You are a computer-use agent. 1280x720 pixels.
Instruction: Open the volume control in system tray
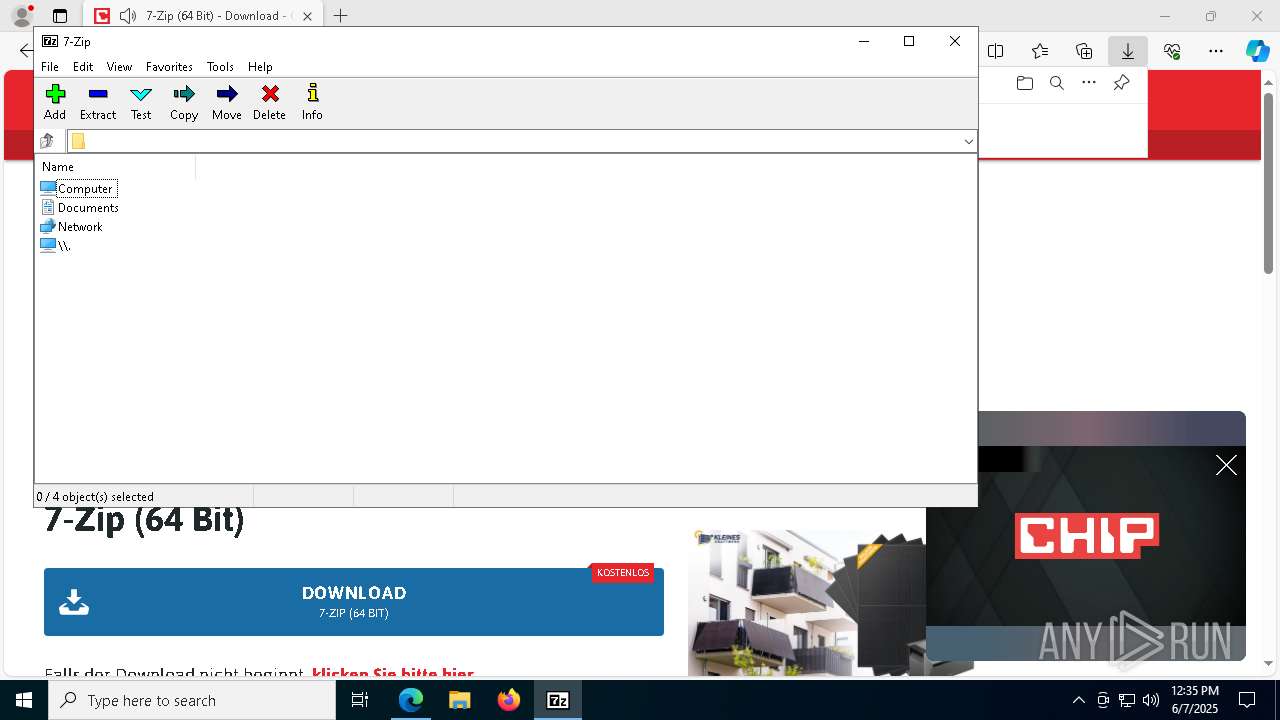(x=1151, y=700)
